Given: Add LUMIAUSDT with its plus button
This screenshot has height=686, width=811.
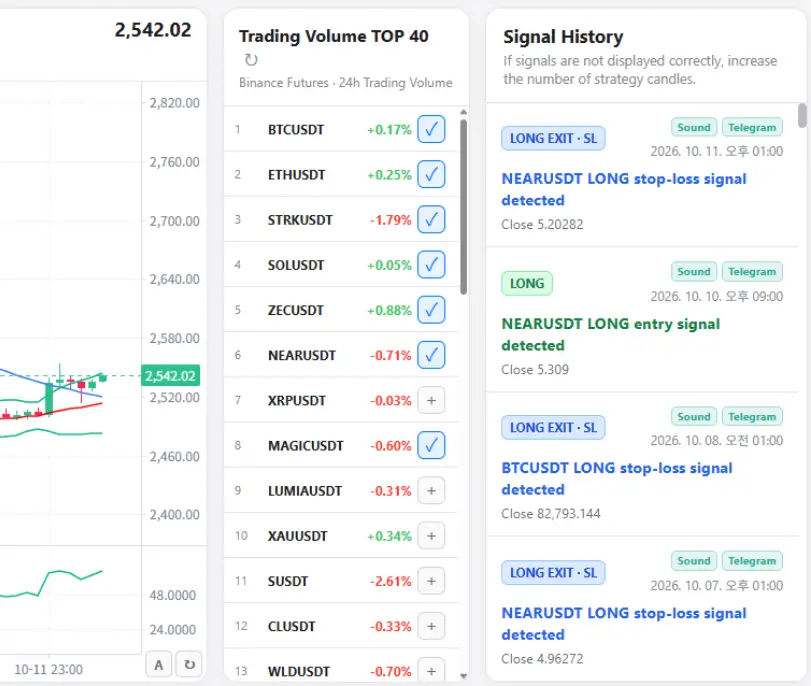Looking at the screenshot, I should pyautogui.click(x=431, y=490).
